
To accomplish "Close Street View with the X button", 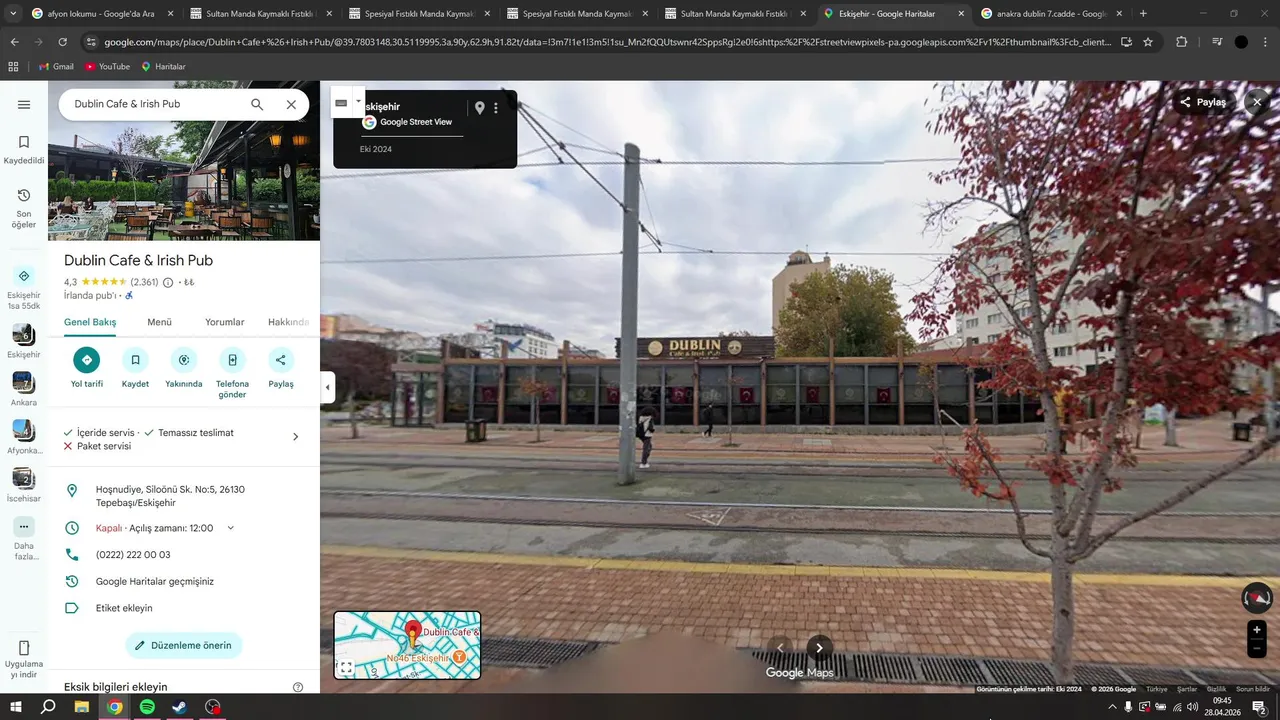I will point(1257,102).
